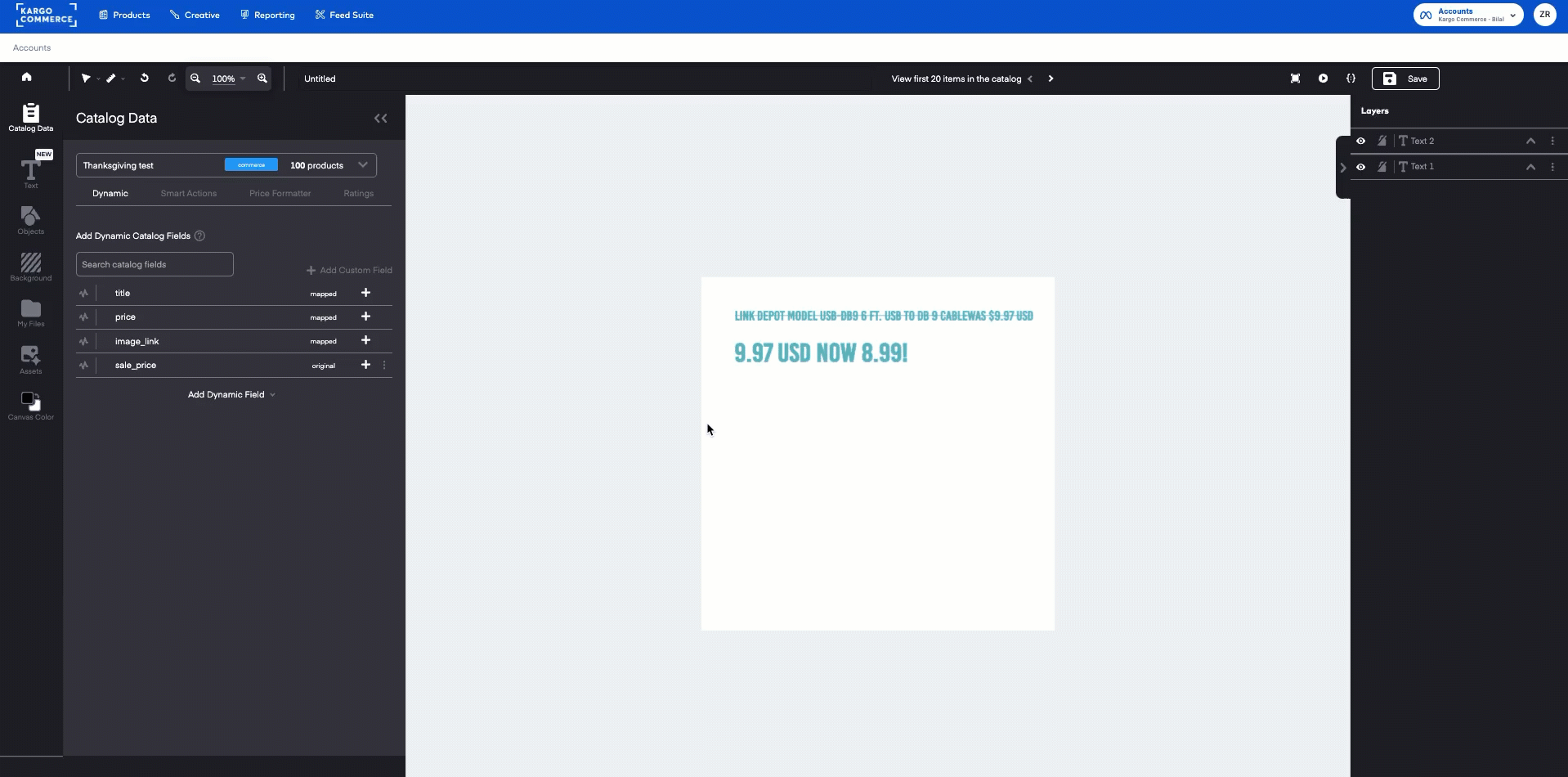This screenshot has height=777, width=1568.
Task: Open the Assets panel
Action: pyautogui.click(x=30, y=360)
